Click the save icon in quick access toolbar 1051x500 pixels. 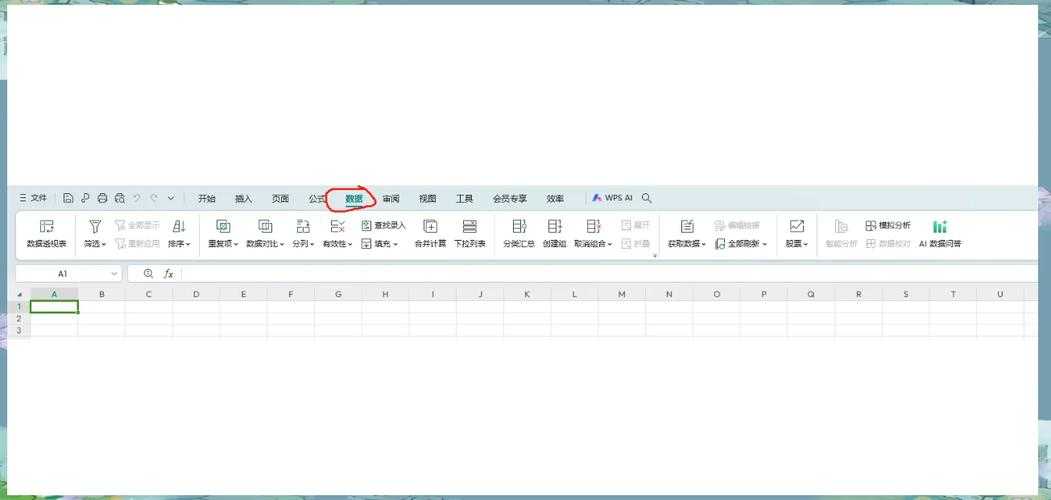[68, 198]
